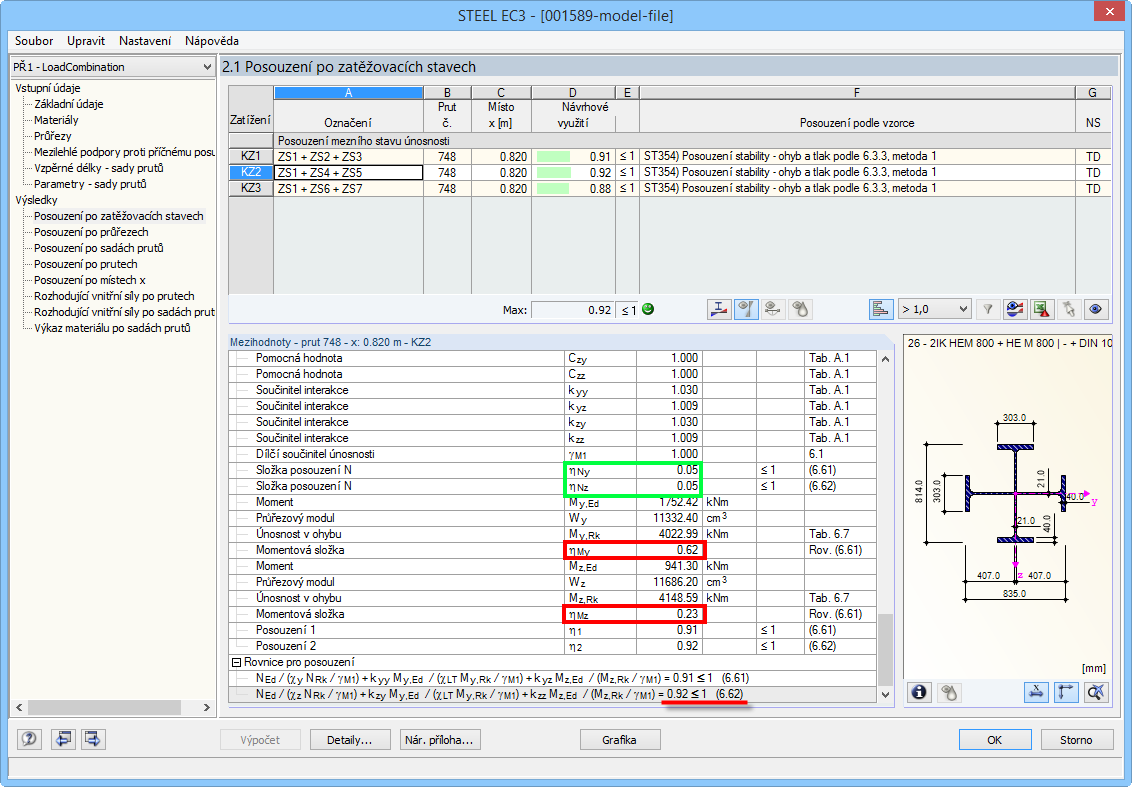Click the OK button
Screen dimensions: 1132x787
point(994,740)
